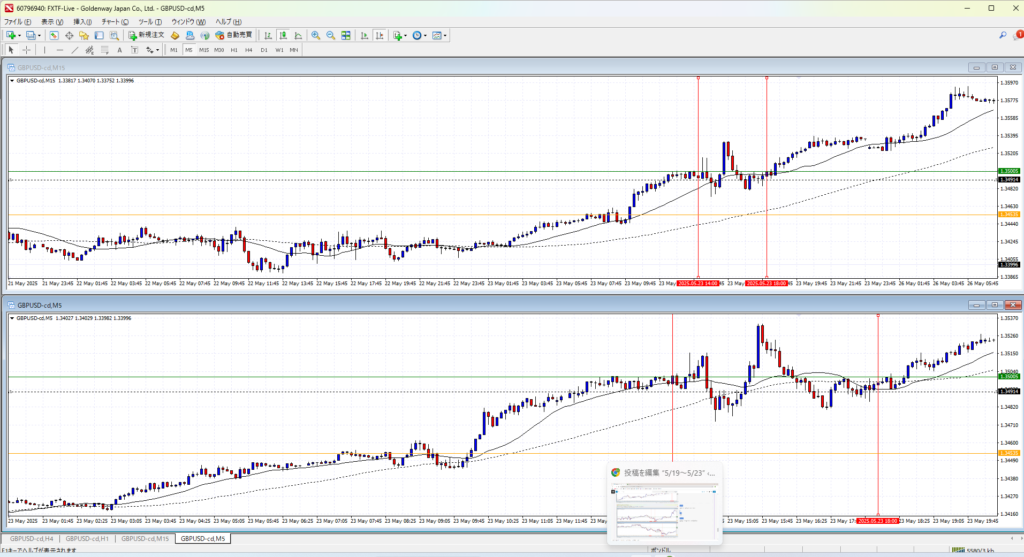Click the zoom out magnifier icon

click(x=330, y=35)
